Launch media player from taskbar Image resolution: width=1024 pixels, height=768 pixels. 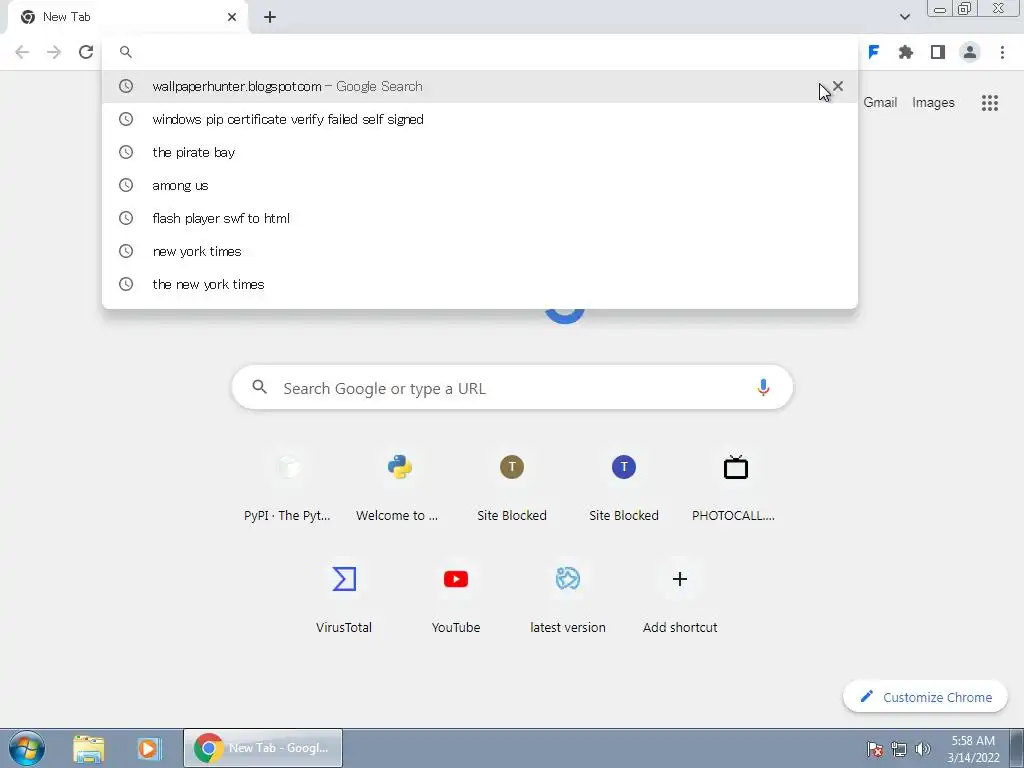(x=149, y=748)
